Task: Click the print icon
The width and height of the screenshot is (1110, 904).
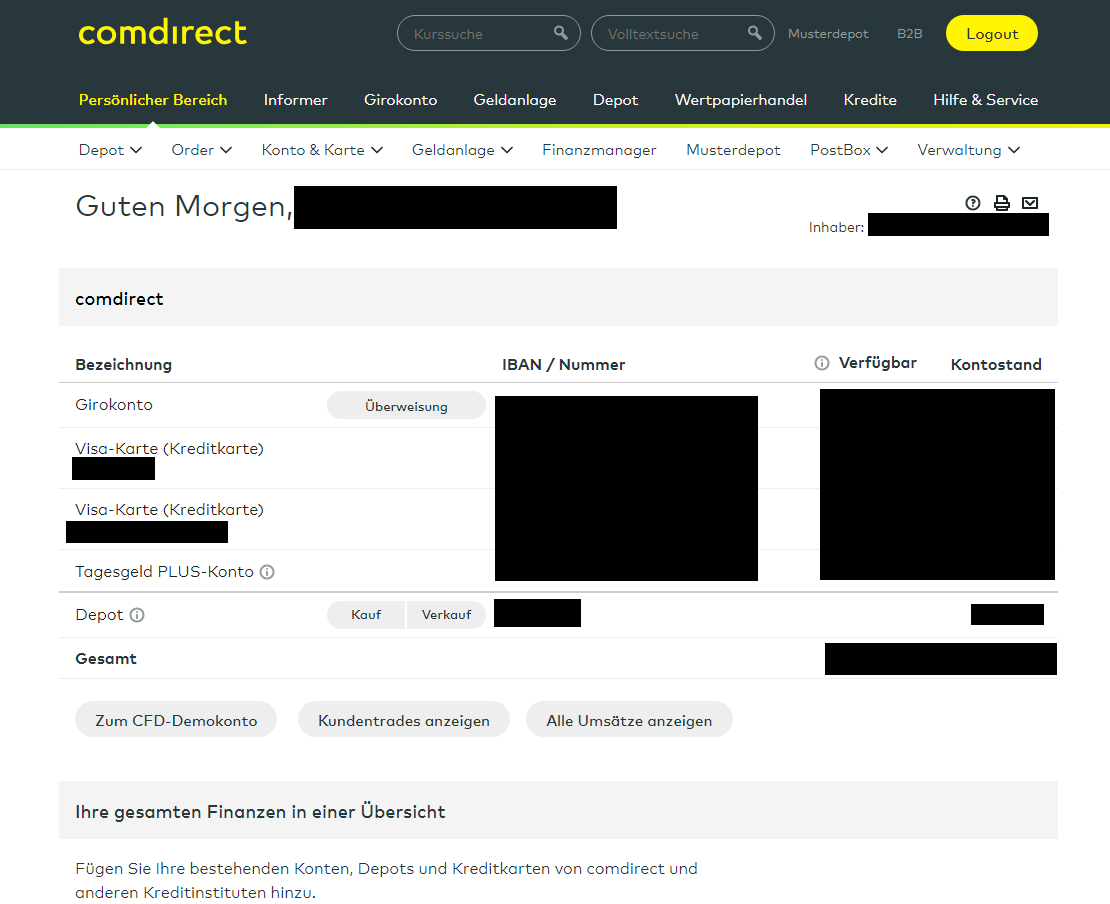Action: (1002, 203)
